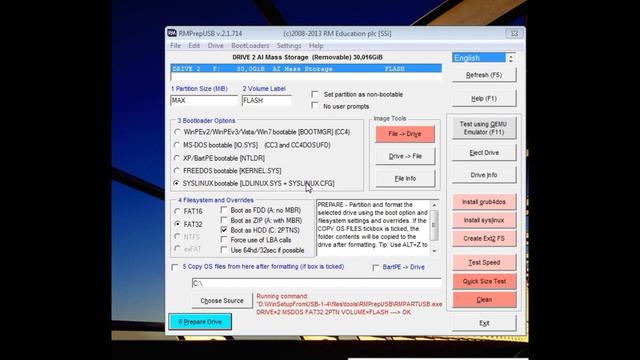The width and height of the screenshot is (640, 360).
Task: Tick Set partition as non-bootable
Action: point(314,94)
